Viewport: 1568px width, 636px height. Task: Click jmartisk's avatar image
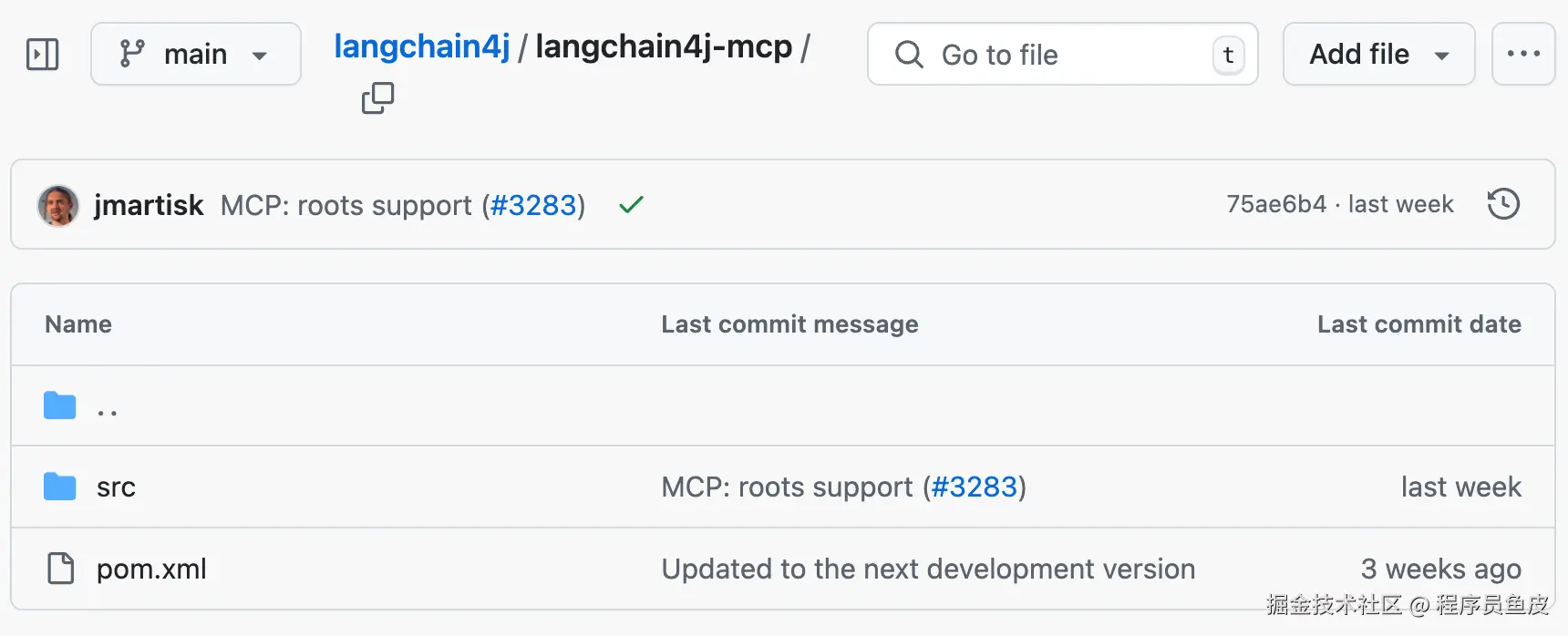(x=58, y=205)
